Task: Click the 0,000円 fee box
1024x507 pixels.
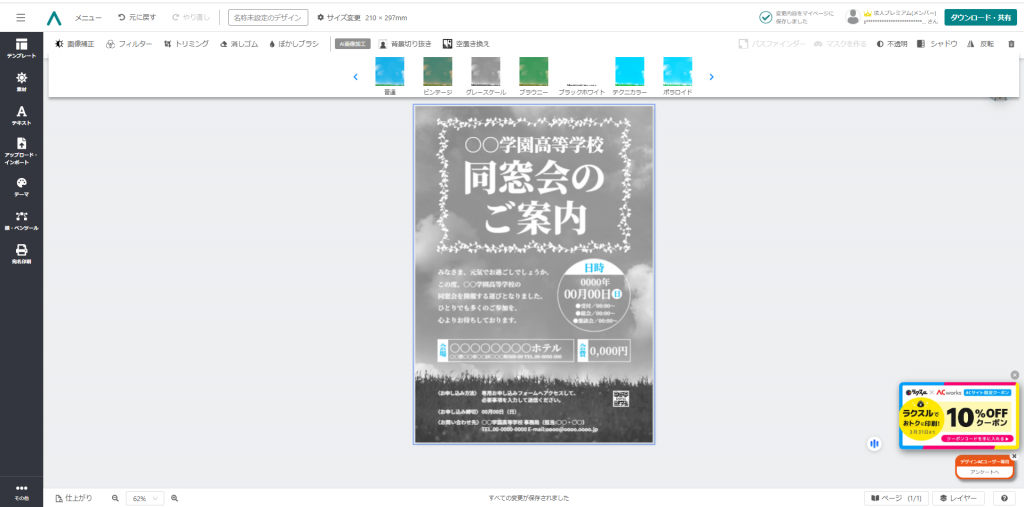Action: (x=604, y=351)
